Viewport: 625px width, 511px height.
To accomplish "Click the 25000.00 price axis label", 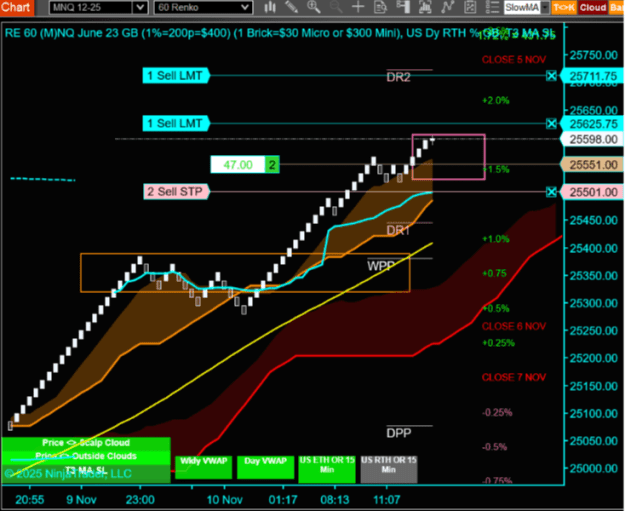I will click(x=594, y=468).
